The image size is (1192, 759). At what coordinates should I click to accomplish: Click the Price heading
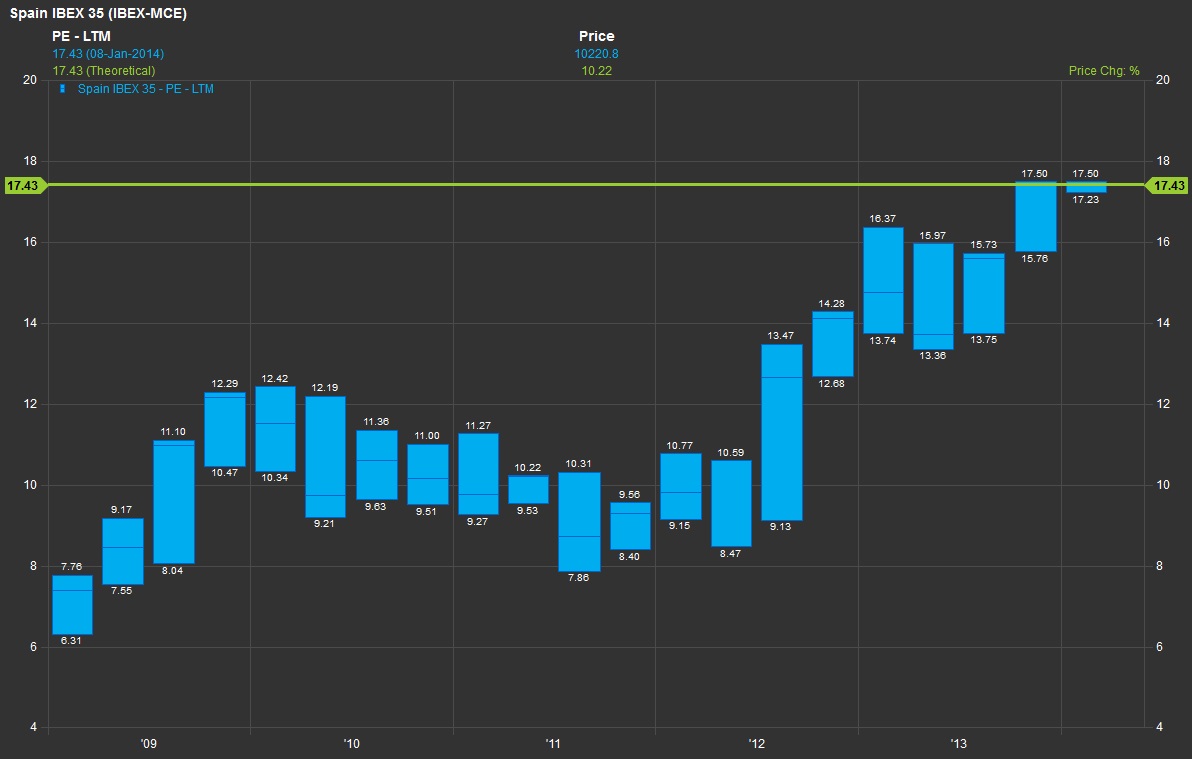pos(597,36)
